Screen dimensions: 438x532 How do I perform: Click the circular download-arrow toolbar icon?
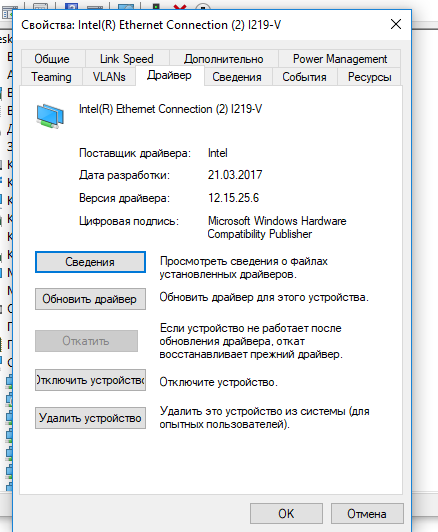coord(203,6)
